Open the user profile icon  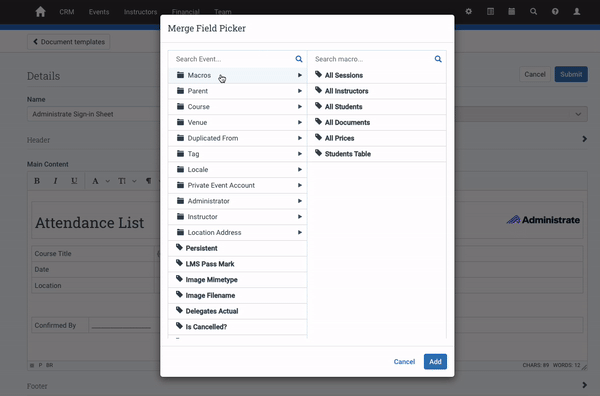577,12
